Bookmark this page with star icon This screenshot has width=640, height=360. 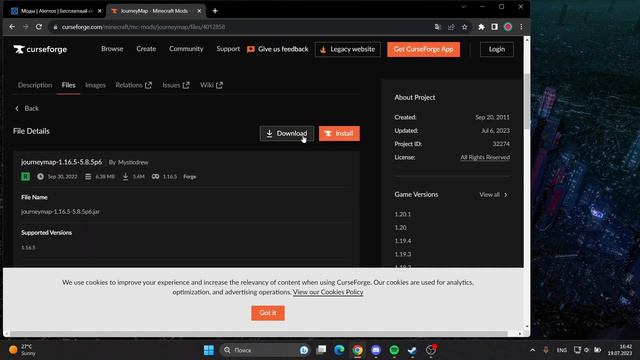(464, 27)
